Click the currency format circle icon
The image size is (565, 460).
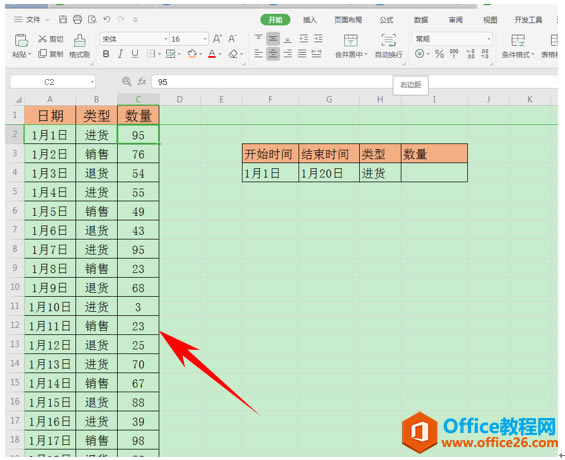point(419,54)
